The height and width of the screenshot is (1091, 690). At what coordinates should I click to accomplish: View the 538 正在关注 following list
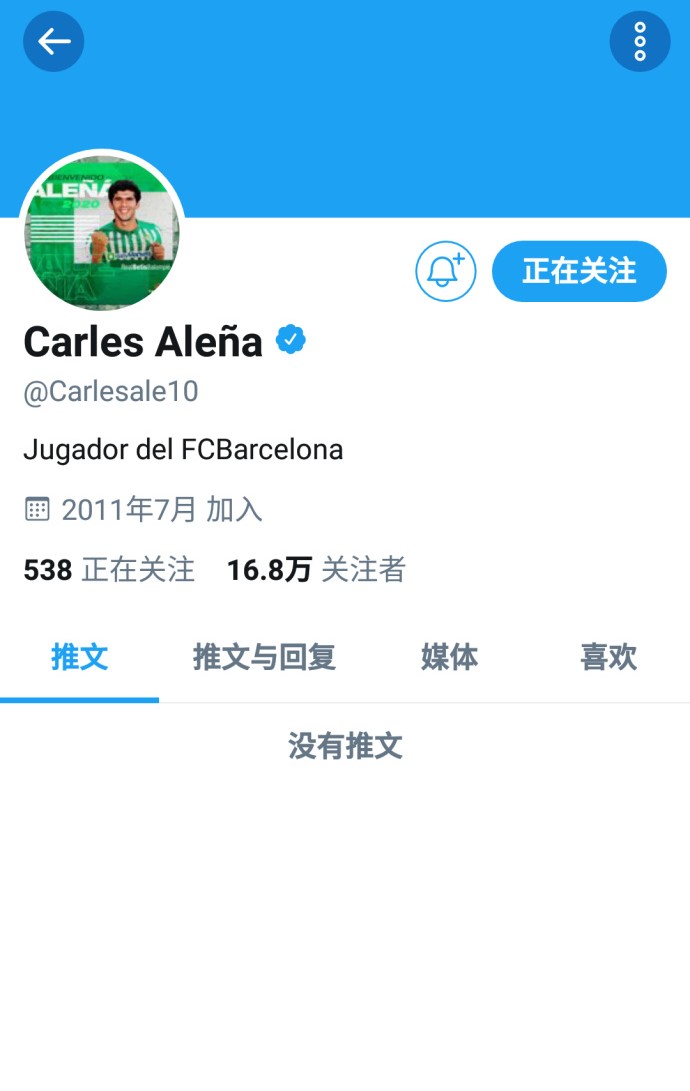(x=109, y=570)
